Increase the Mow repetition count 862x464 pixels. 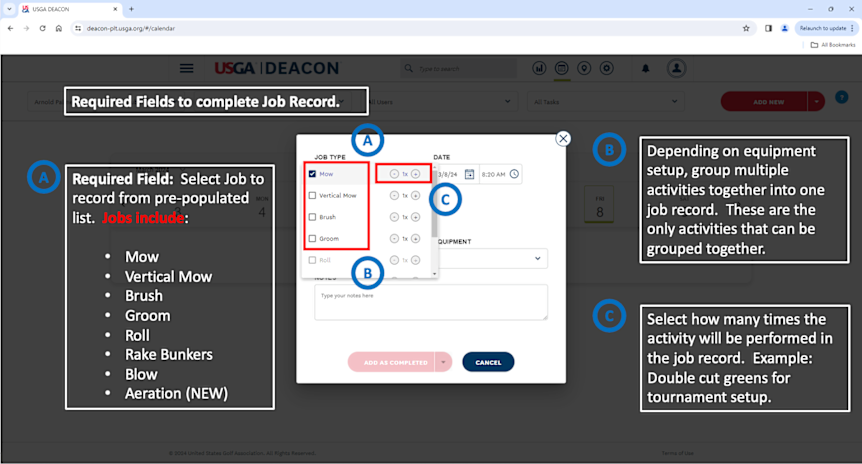(416, 174)
